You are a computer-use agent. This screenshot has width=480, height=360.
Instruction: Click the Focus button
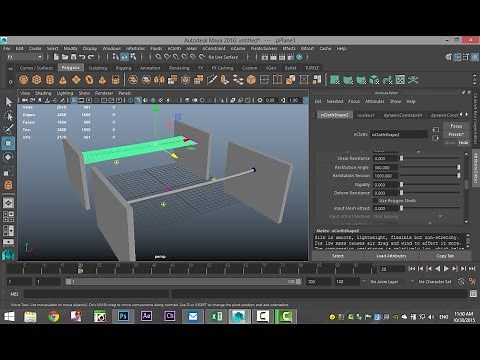[x=456, y=126]
